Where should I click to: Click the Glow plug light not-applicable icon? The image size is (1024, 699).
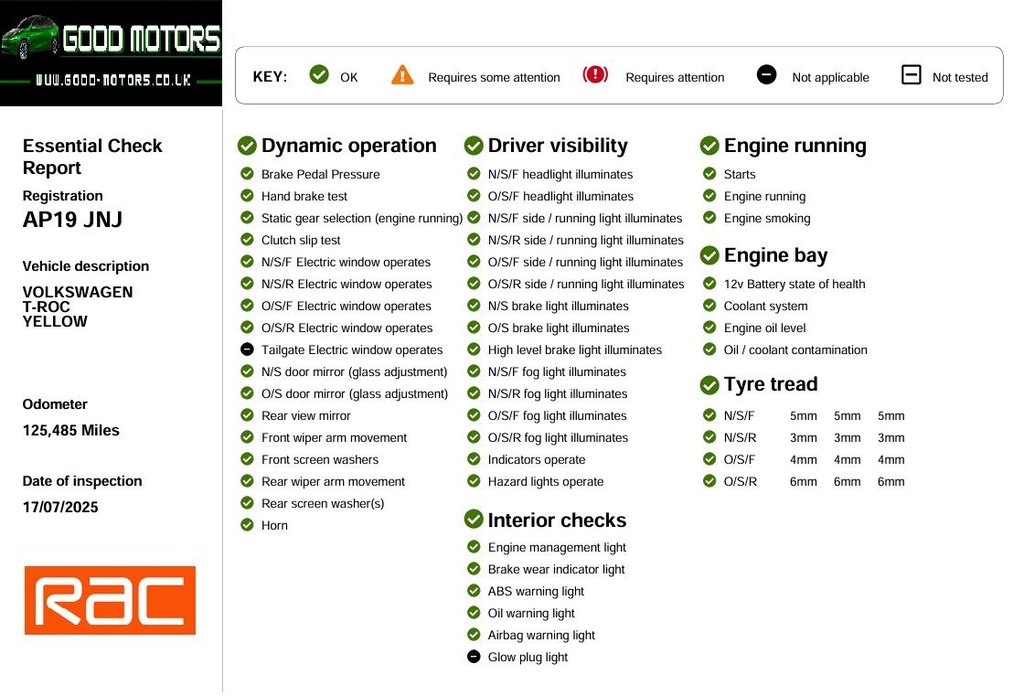coord(473,657)
